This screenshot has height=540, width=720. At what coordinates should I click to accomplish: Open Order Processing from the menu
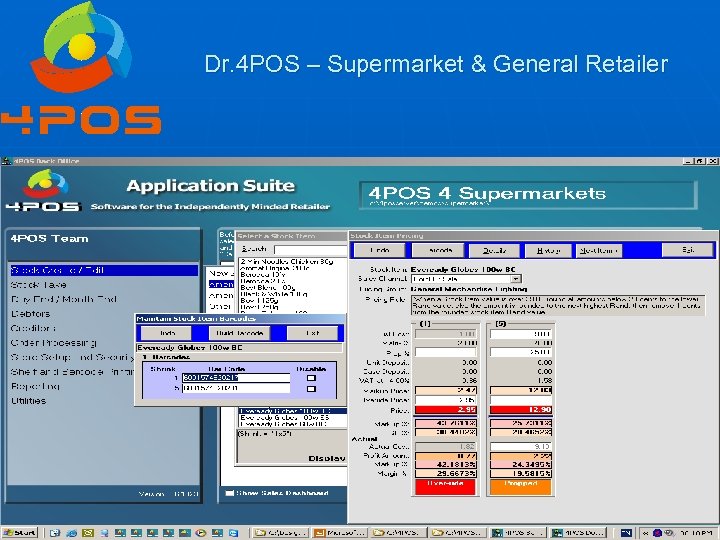[53, 343]
